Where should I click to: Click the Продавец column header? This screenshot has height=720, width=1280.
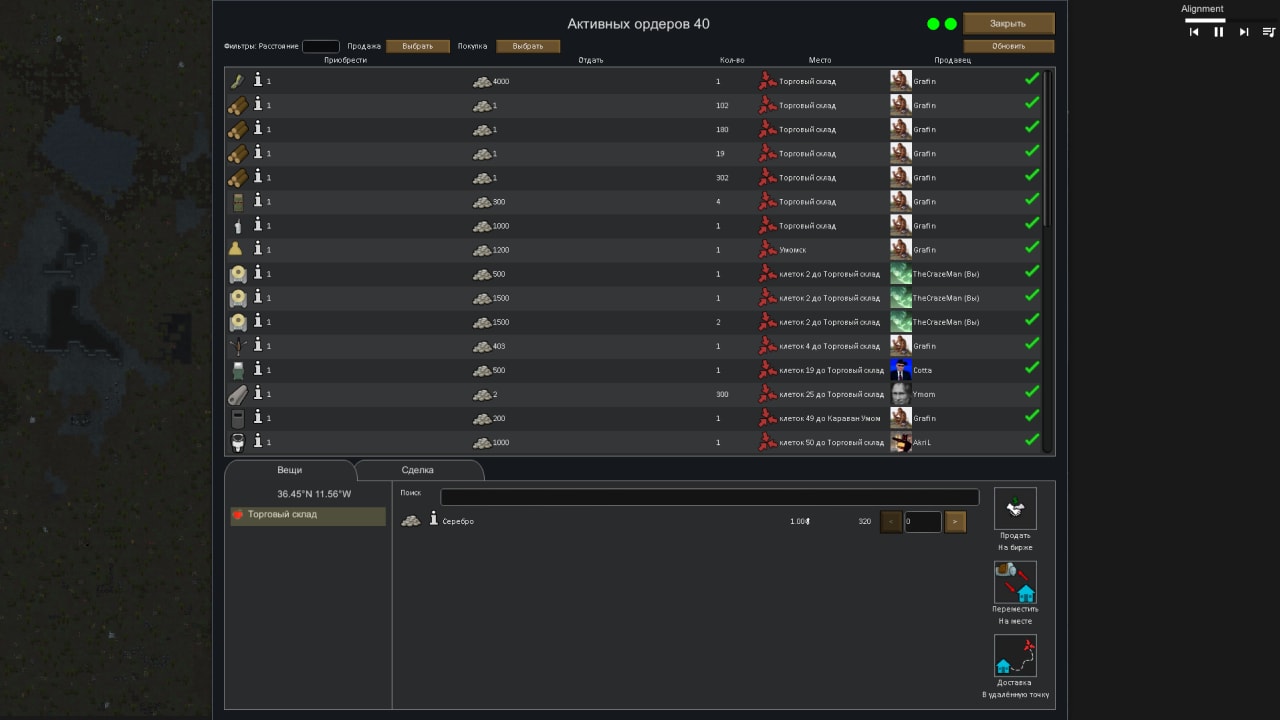(952, 60)
